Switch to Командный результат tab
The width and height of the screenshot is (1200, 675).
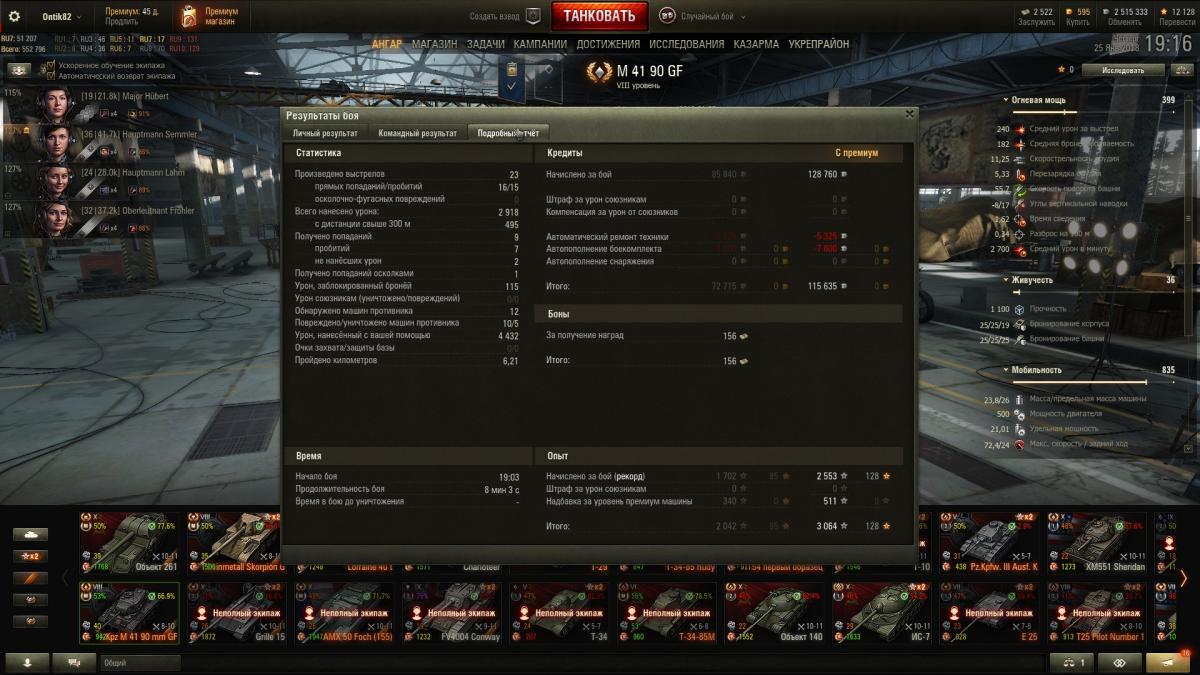417,133
